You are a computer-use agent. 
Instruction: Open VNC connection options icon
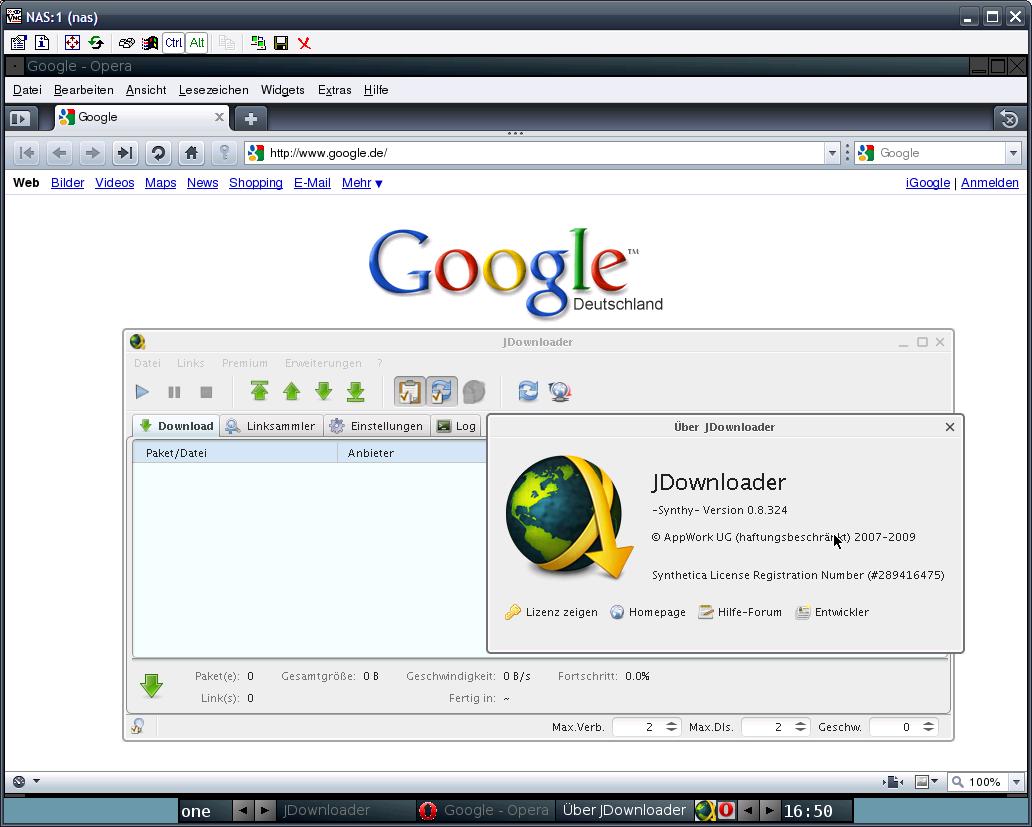click(18, 43)
